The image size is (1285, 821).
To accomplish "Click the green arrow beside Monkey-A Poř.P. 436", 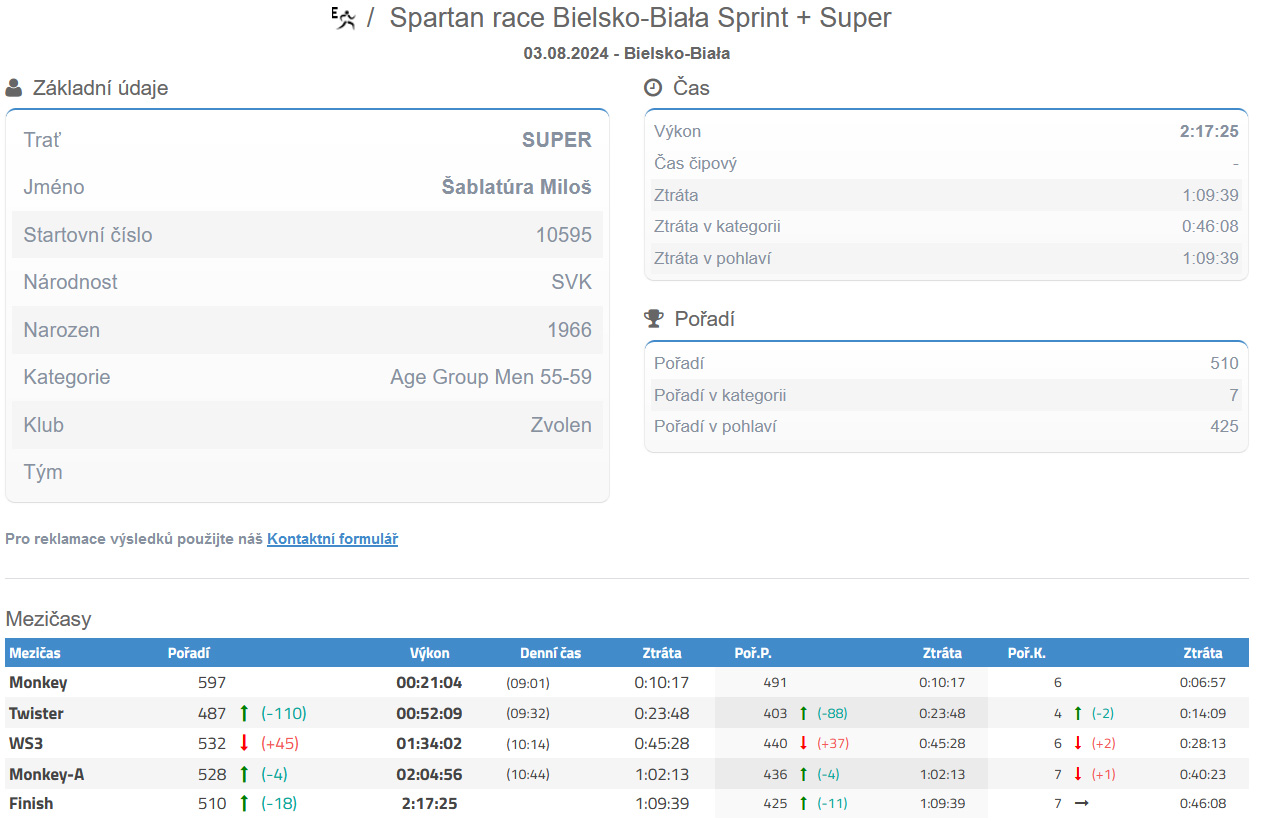I will (x=802, y=774).
